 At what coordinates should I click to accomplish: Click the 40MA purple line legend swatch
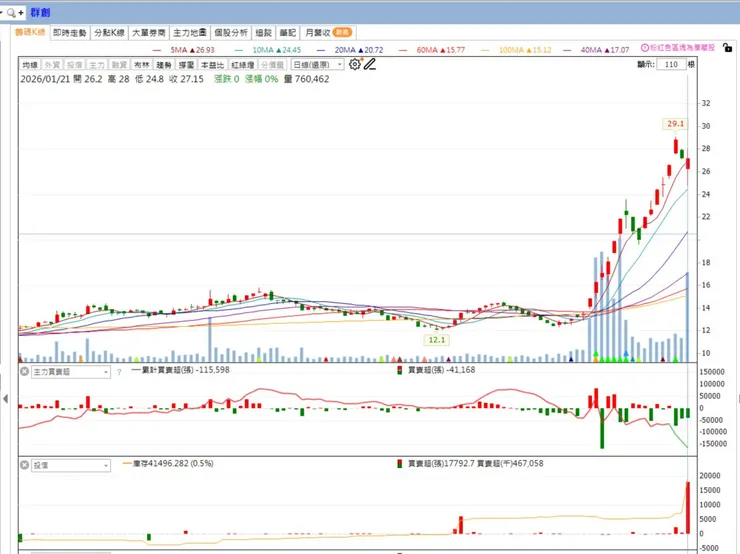pos(567,50)
